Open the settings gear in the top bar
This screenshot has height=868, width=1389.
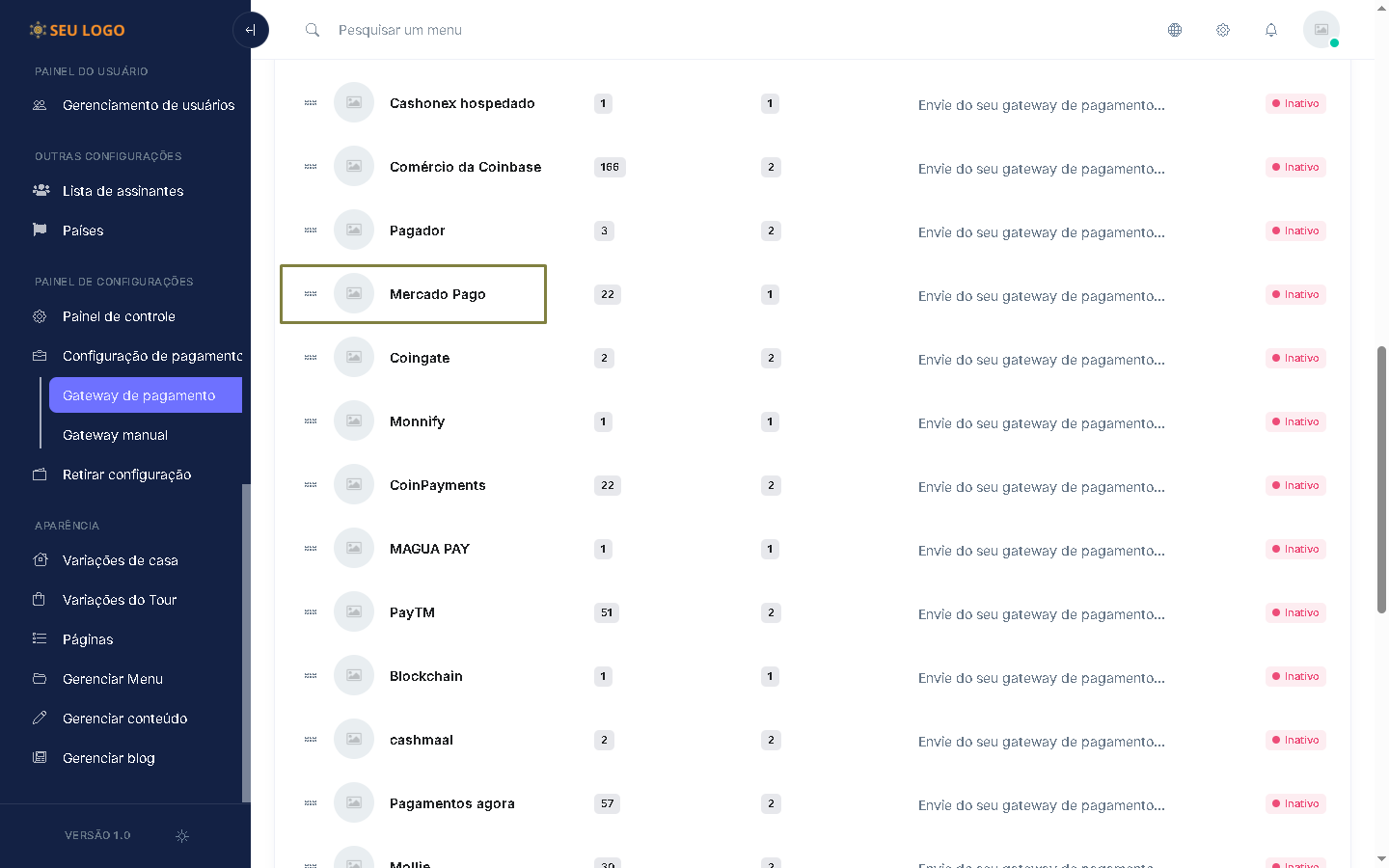pos(1223,30)
